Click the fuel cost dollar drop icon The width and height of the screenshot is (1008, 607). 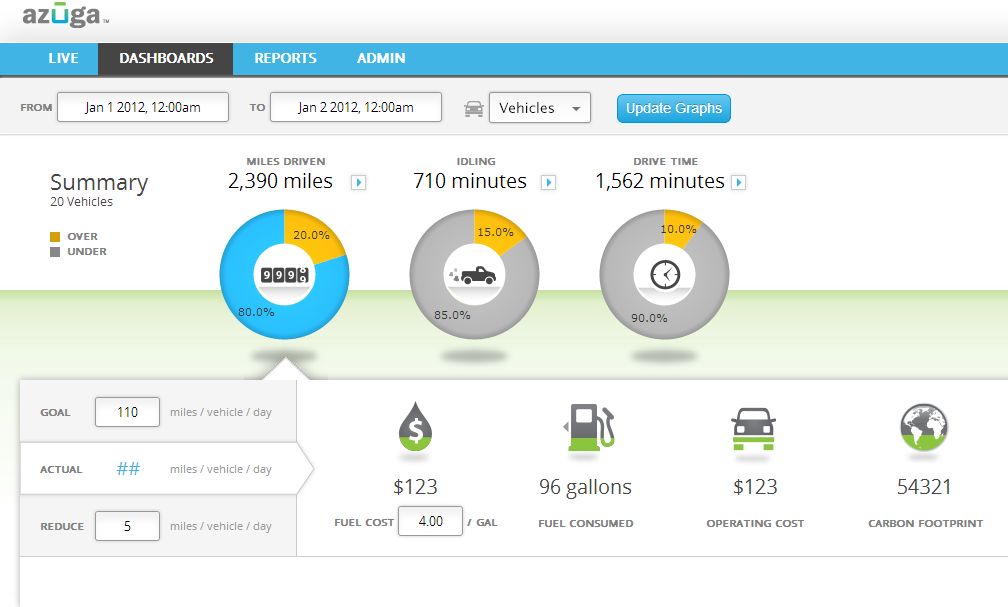pos(415,426)
